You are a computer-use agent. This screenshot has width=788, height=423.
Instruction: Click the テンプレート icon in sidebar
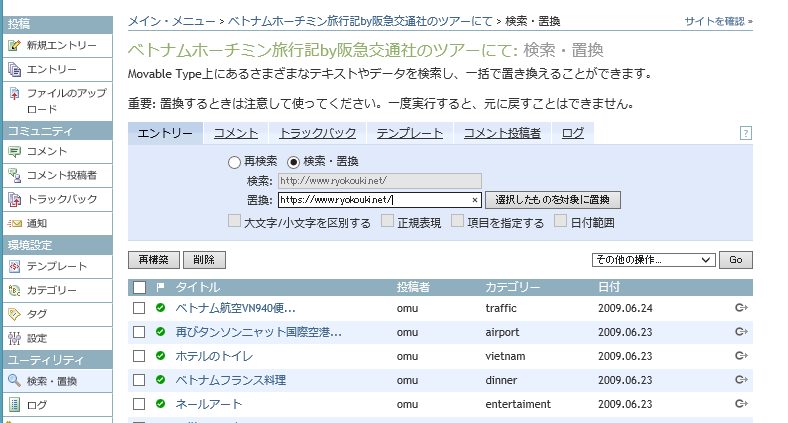(x=14, y=267)
